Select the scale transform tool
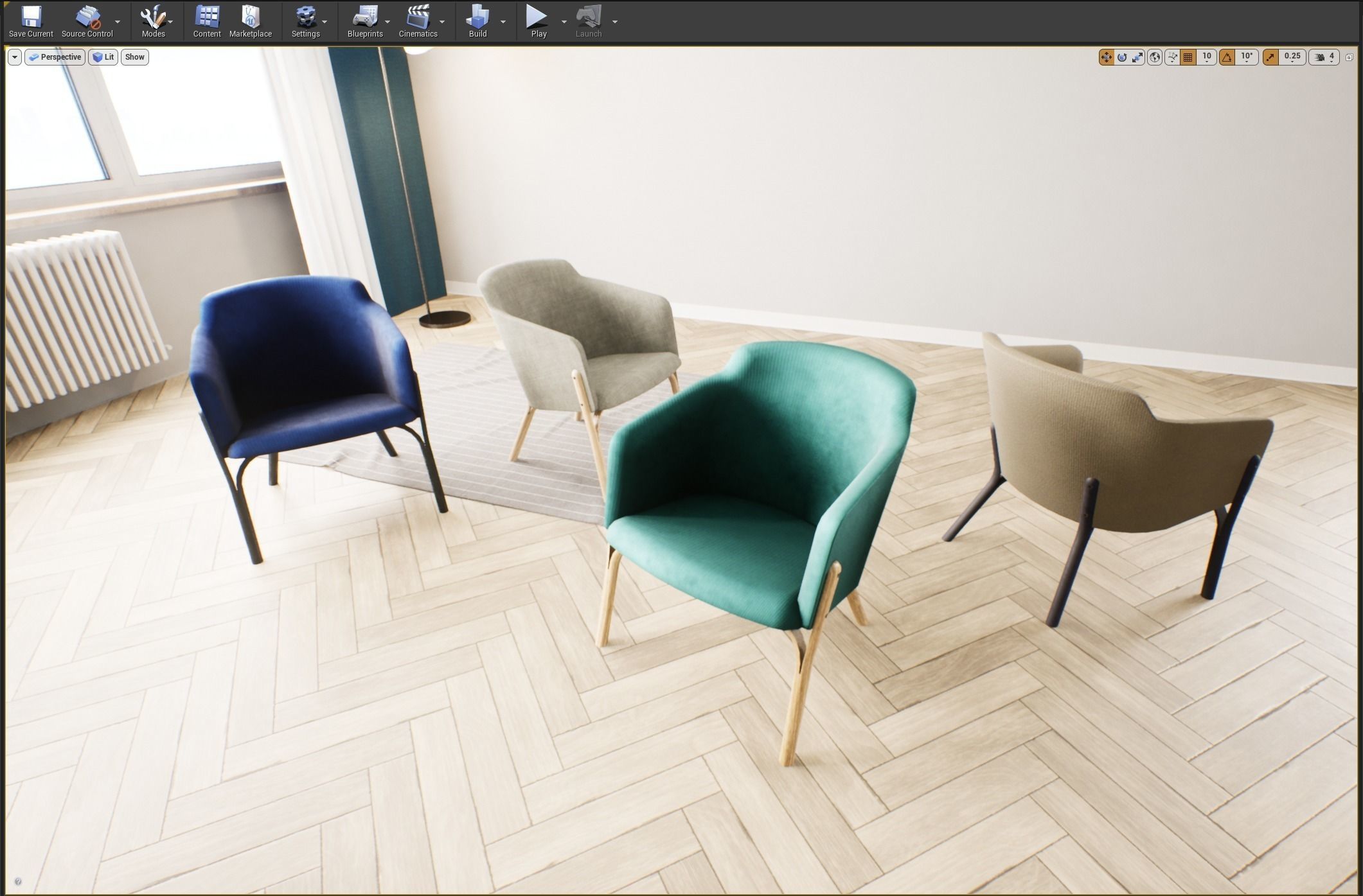The image size is (1363, 896). 1137,57
